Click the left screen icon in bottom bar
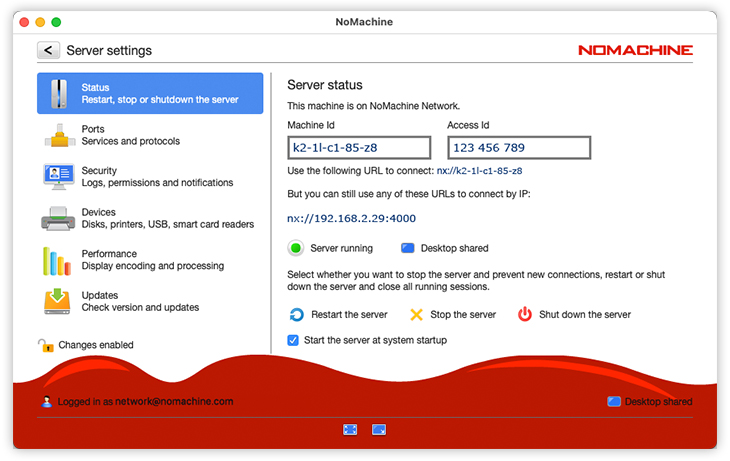 click(x=350, y=429)
